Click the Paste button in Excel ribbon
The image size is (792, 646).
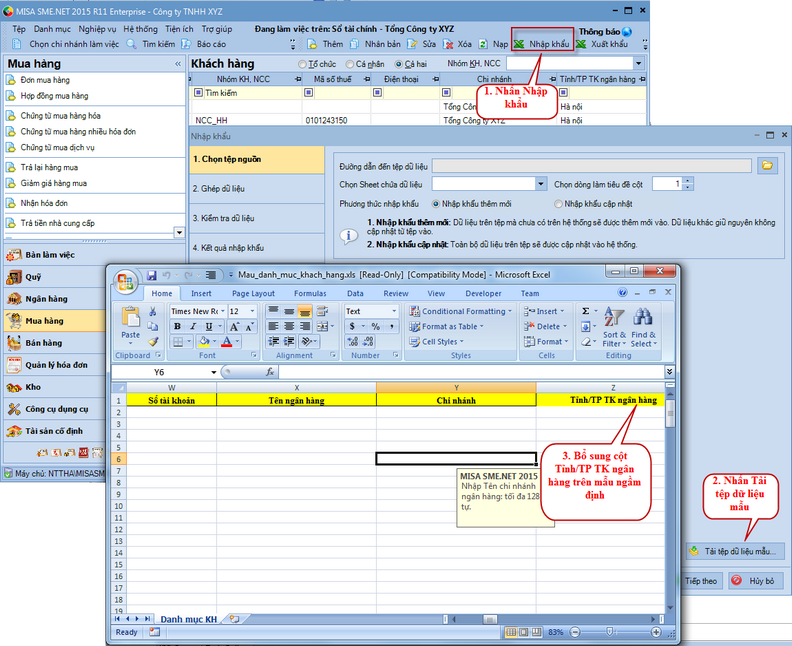130,324
